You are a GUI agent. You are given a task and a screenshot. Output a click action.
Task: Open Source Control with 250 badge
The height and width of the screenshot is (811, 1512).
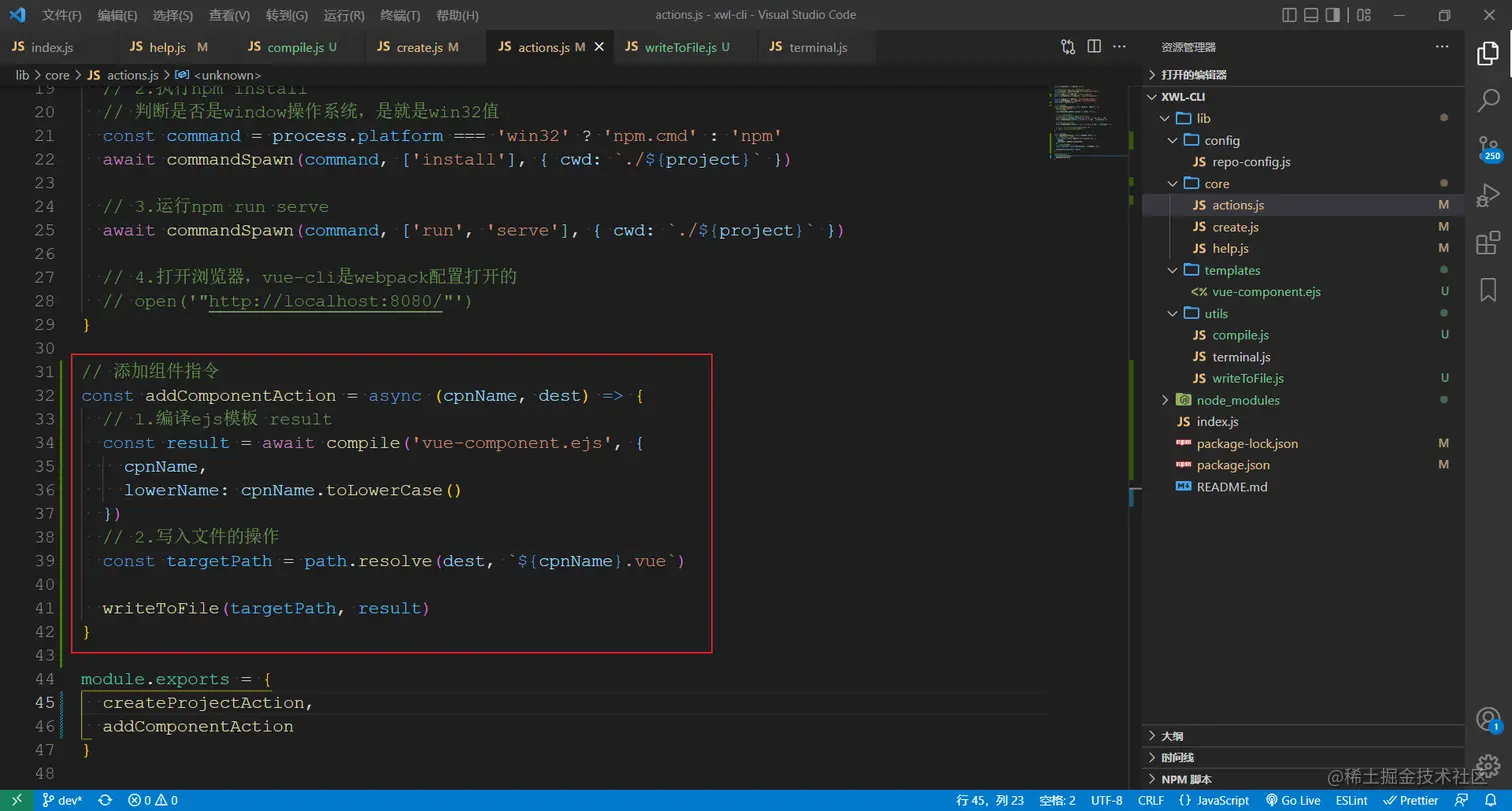1488,147
